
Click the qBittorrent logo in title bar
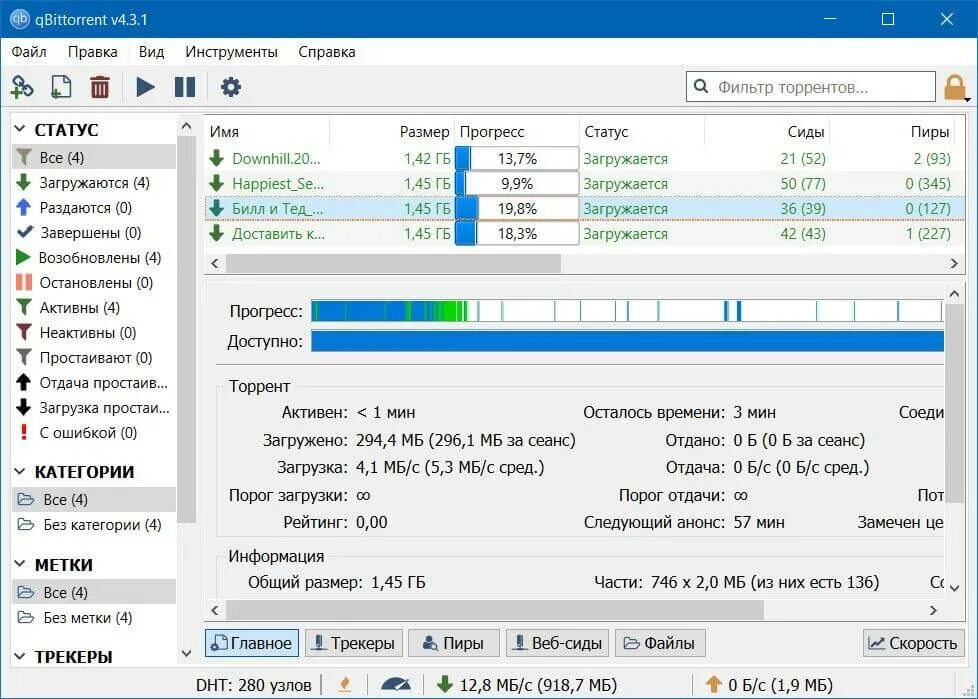click(20, 19)
